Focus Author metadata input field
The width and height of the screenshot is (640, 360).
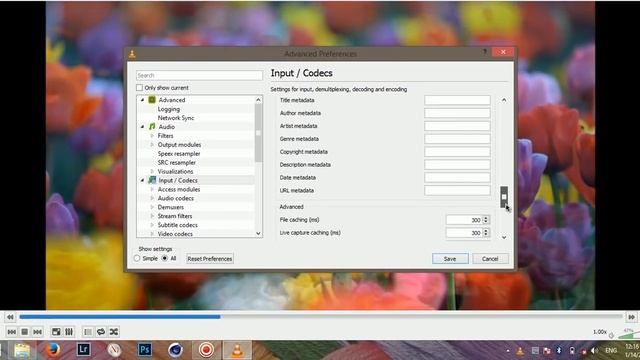click(457, 113)
